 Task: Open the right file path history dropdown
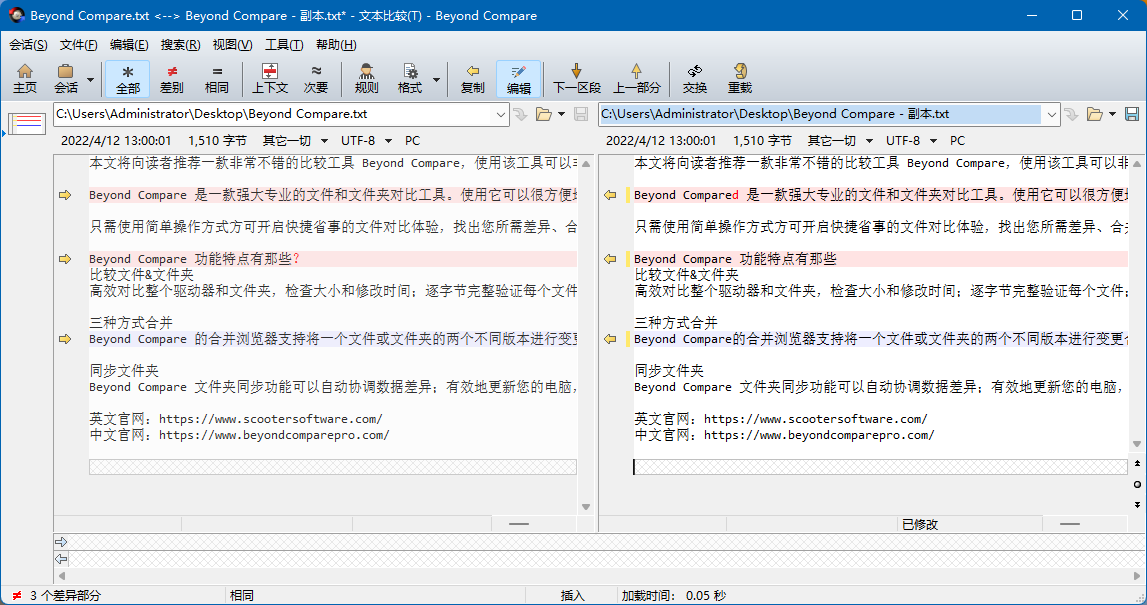click(x=1052, y=114)
